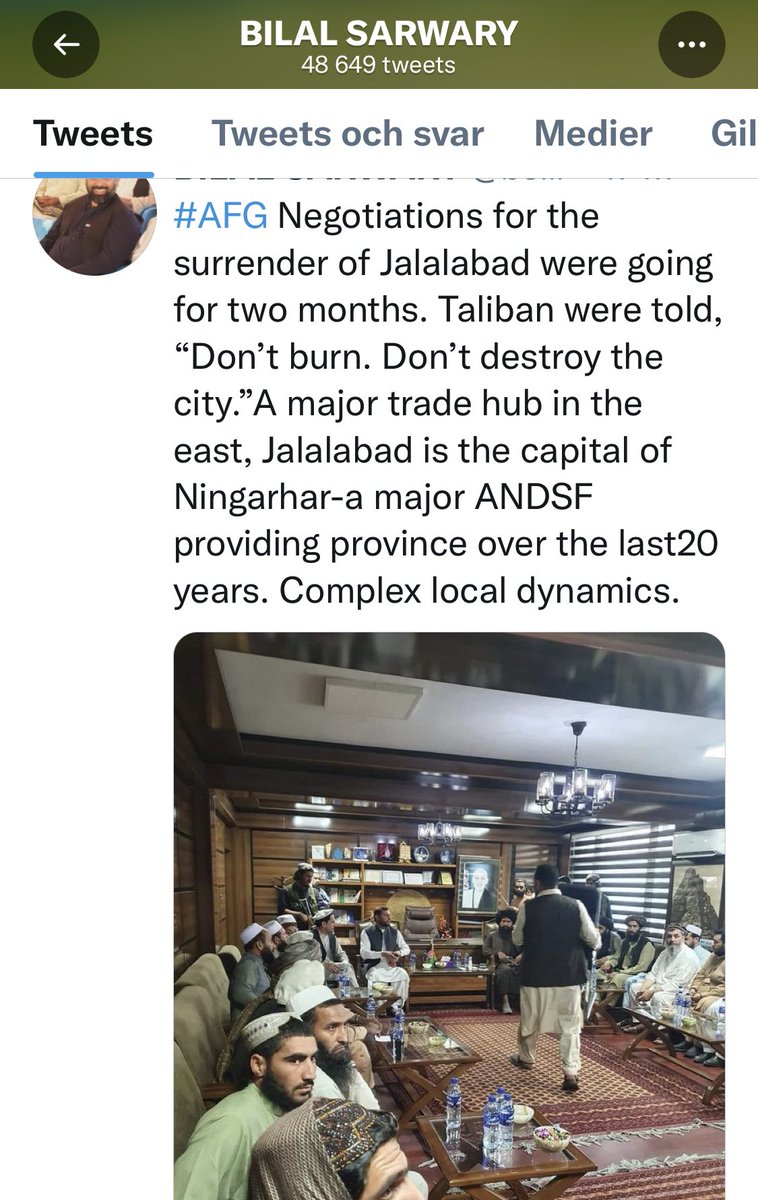The width and height of the screenshot is (758, 1200).
Task: Open the three-dot more options menu
Action: [x=691, y=44]
